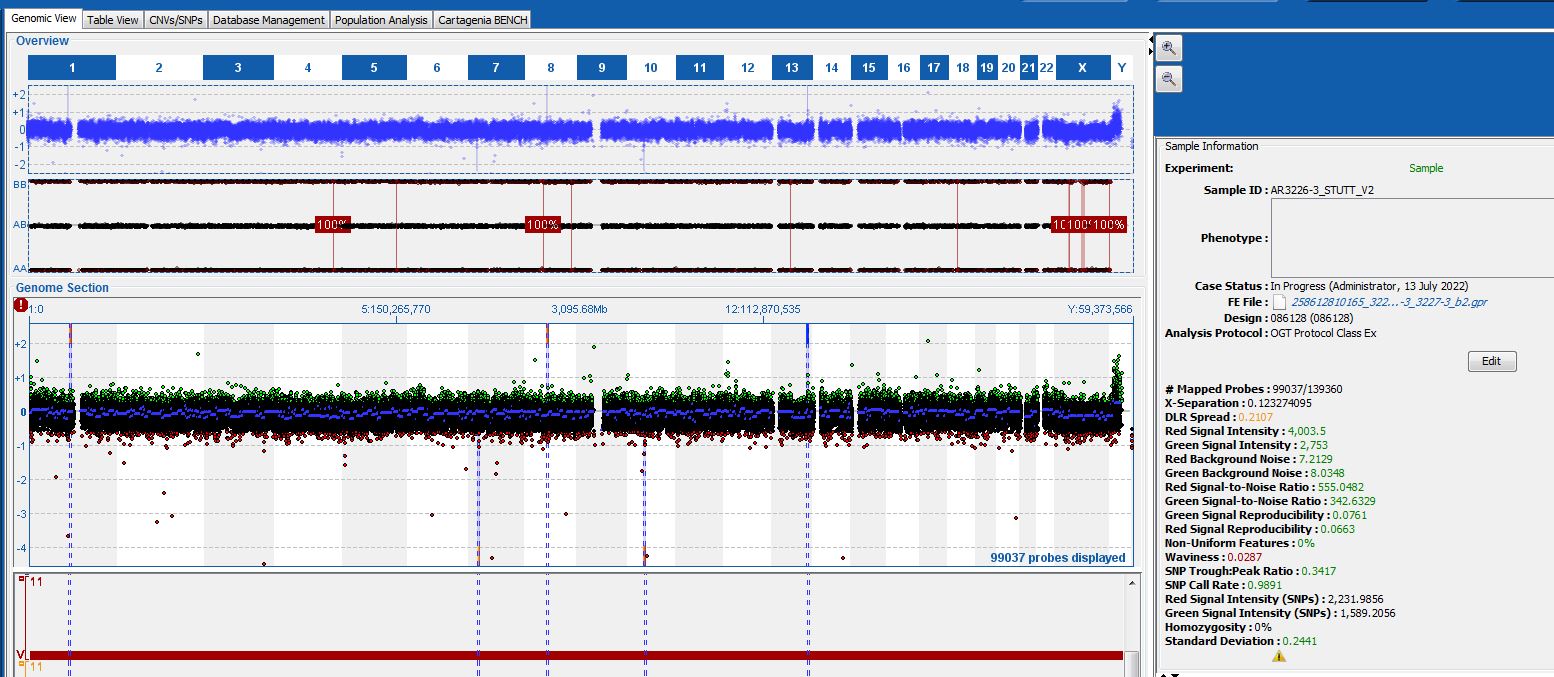The width and height of the screenshot is (1554, 677).
Task: Select the Population Analysis tab
Action: (381, 20)
